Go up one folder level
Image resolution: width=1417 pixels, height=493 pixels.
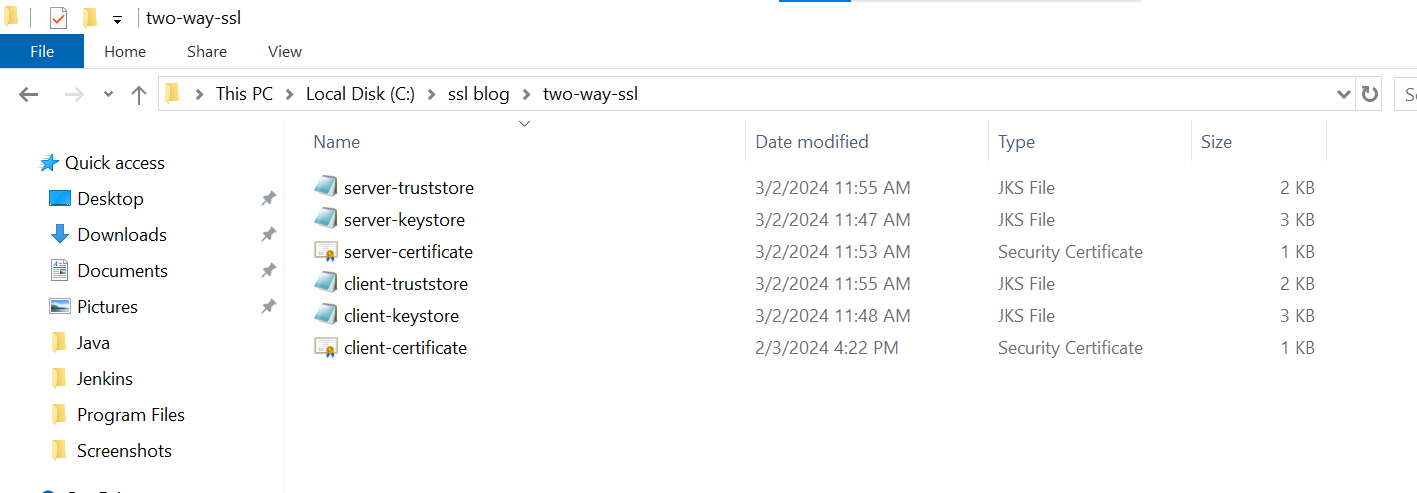139,94
